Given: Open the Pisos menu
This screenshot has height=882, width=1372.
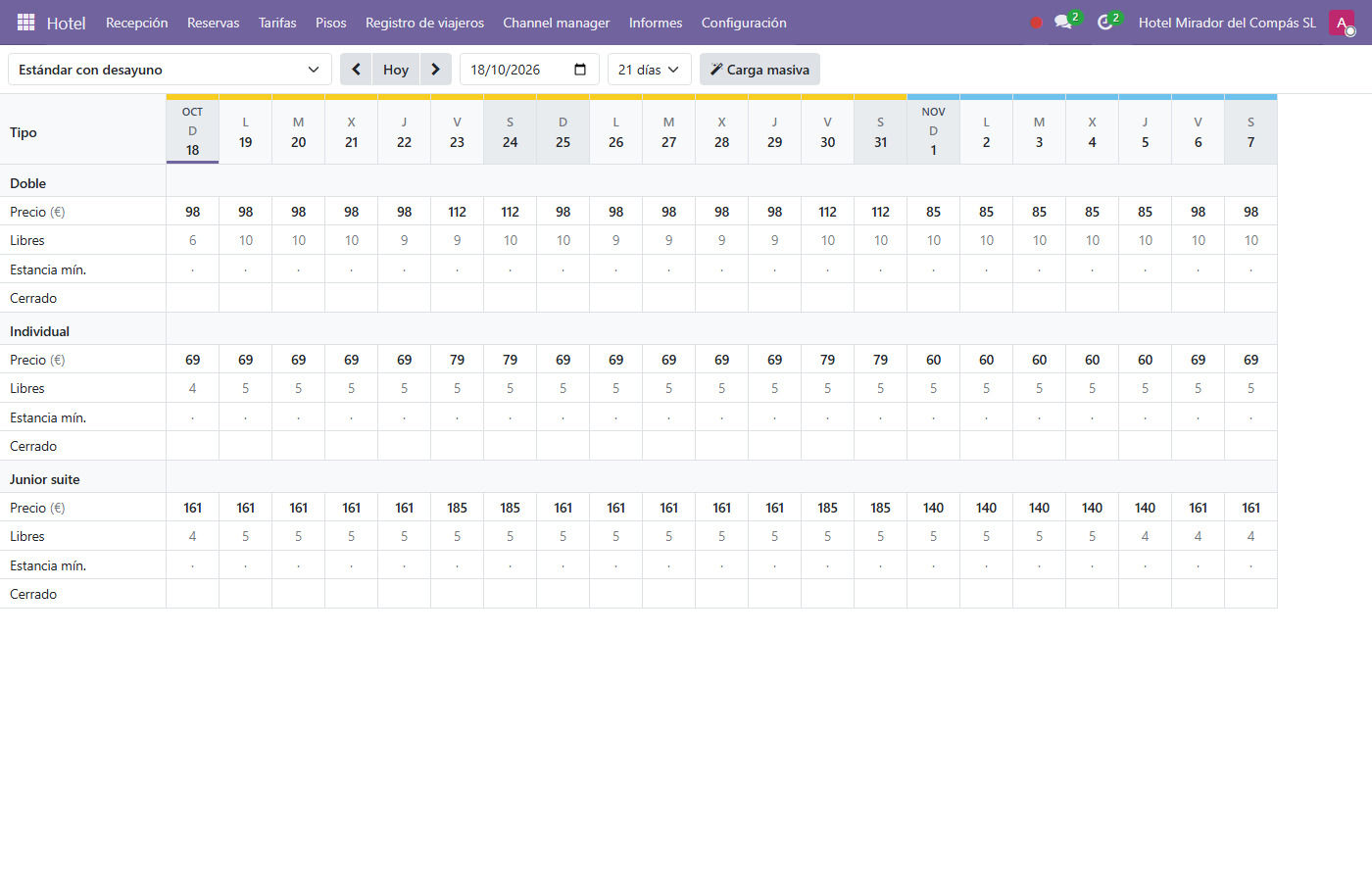Looking at the screenshot, I should tap(331, 23).
